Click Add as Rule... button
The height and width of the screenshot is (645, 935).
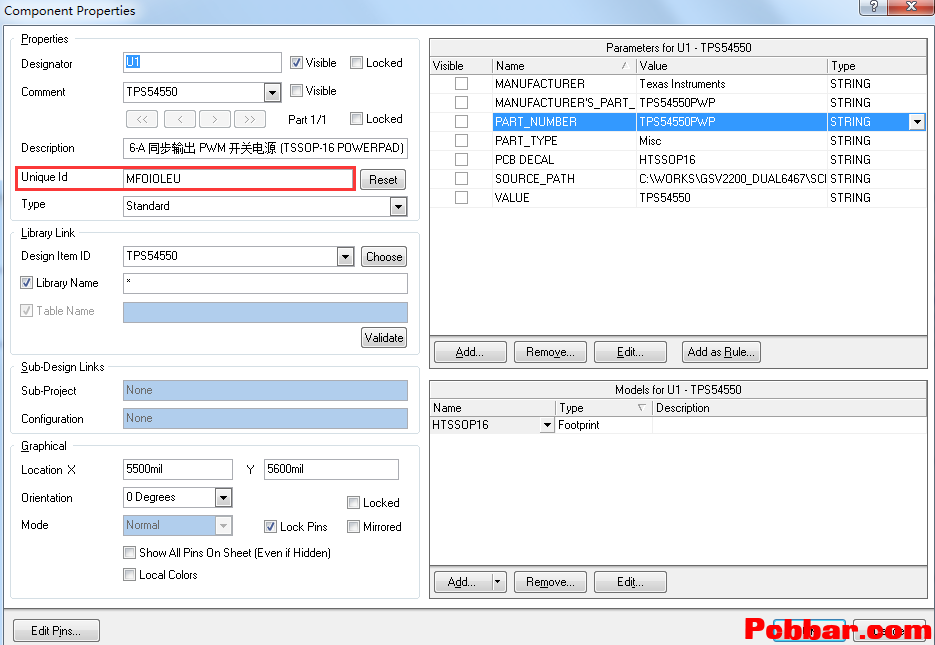pyautogui.click(x=721, y=352)
